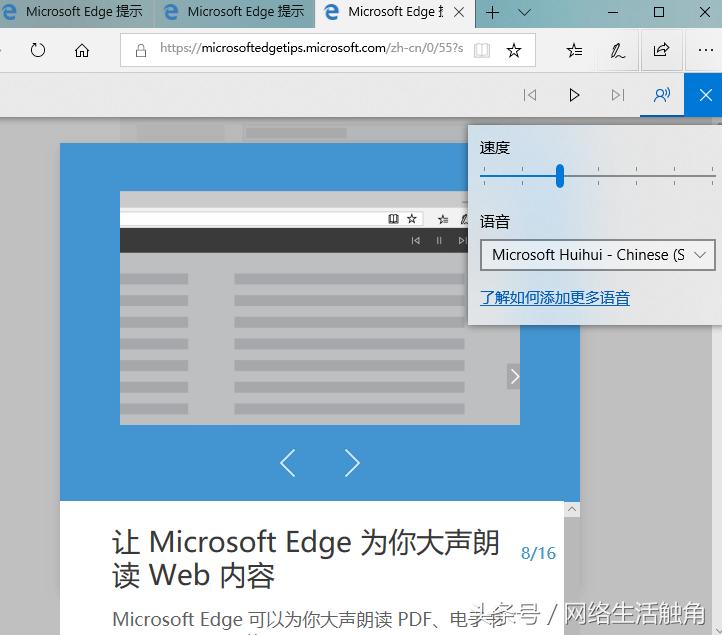Skip to previous paragraph in read aloud
This screenshot has width=722, height=635.
pyautogui.click(x=530, y=95)
